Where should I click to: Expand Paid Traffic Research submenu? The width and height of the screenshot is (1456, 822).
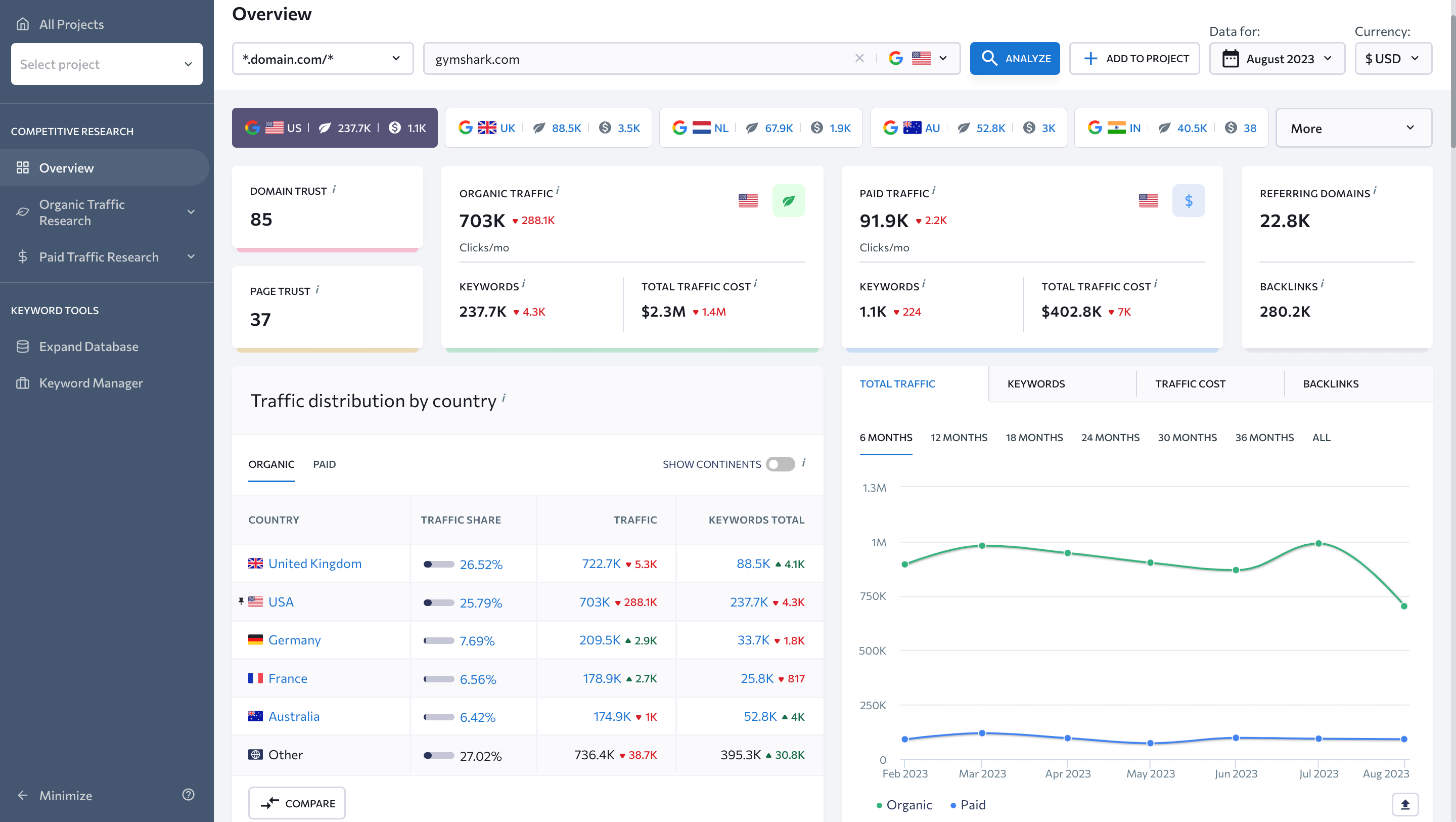click(191, 257)
